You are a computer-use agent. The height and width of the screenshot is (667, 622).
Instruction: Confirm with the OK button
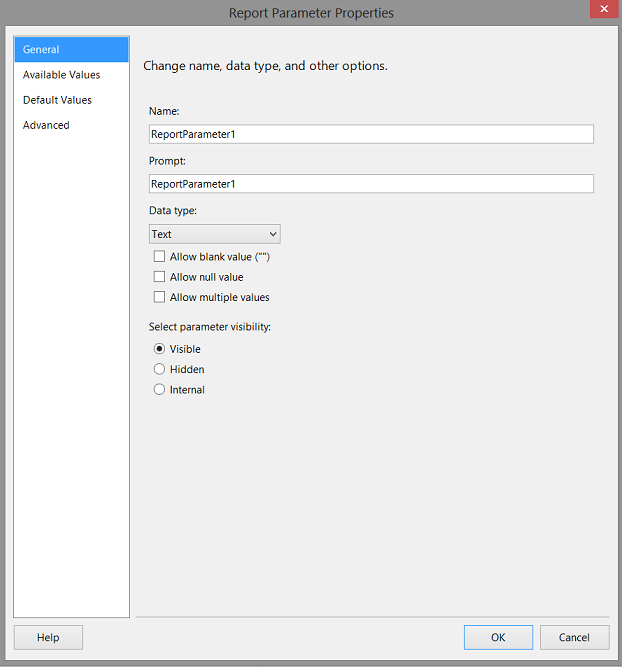coord(498,637)
